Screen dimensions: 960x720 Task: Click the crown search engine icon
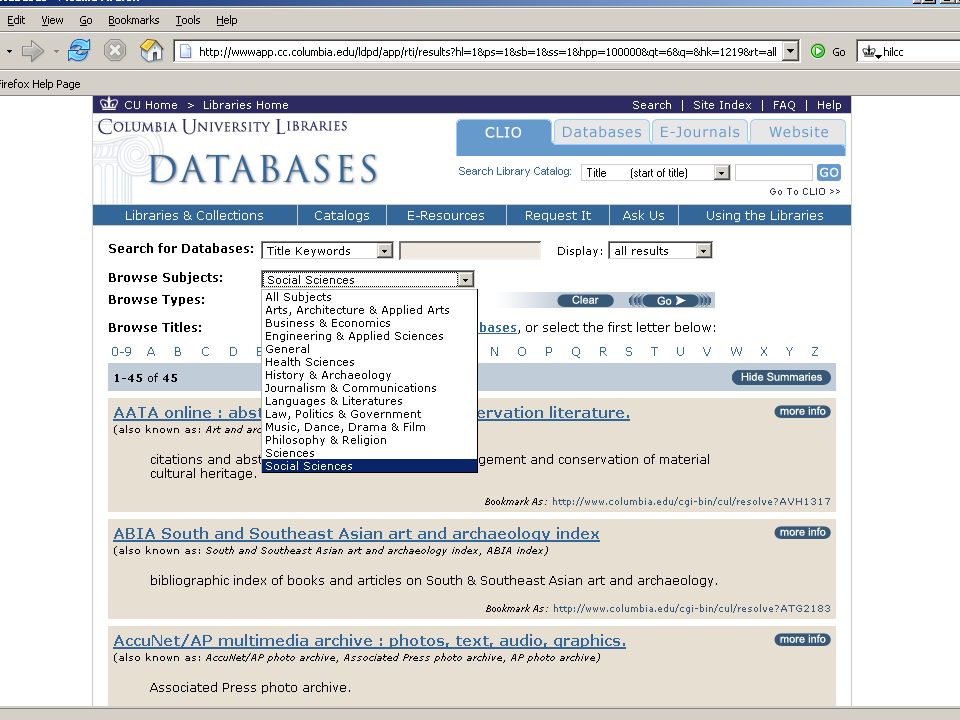tap(869, 52)
